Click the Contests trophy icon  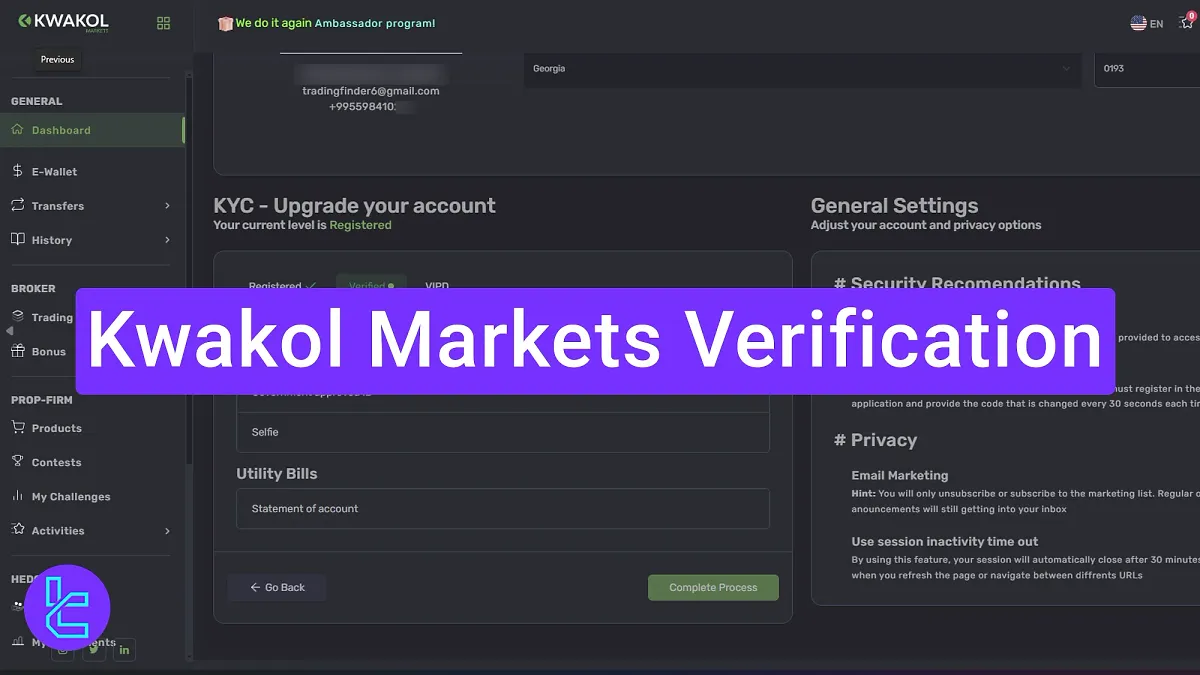pyautogui.click(x=17, y=462)
